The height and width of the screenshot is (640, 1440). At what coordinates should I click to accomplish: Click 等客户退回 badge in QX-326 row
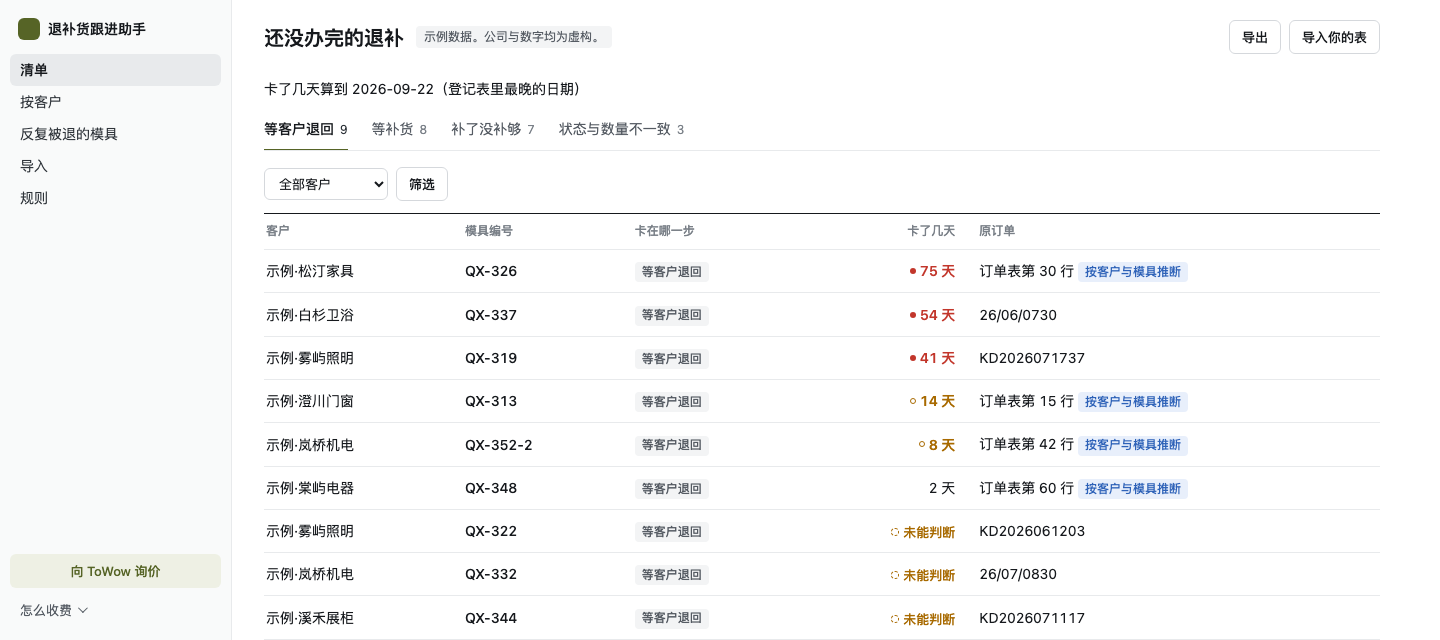point(672,271)
